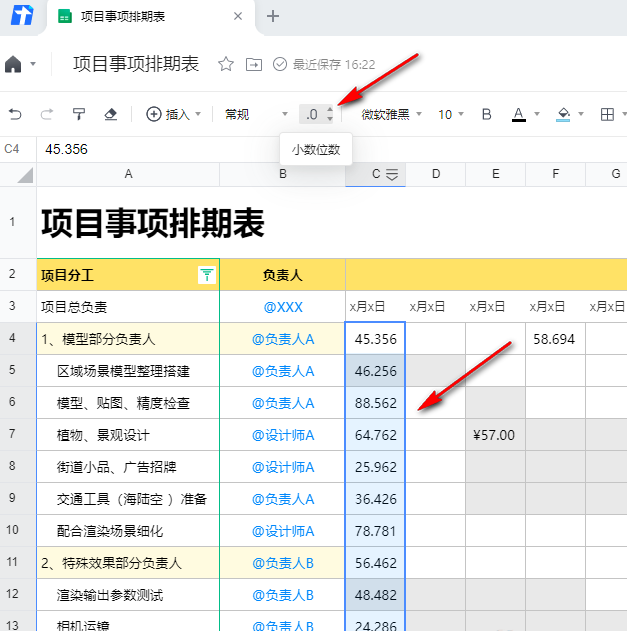Toggle the filter on 项目分工 header
The image size is (627, 631).
pyautogui.click(x=207, y=275)
